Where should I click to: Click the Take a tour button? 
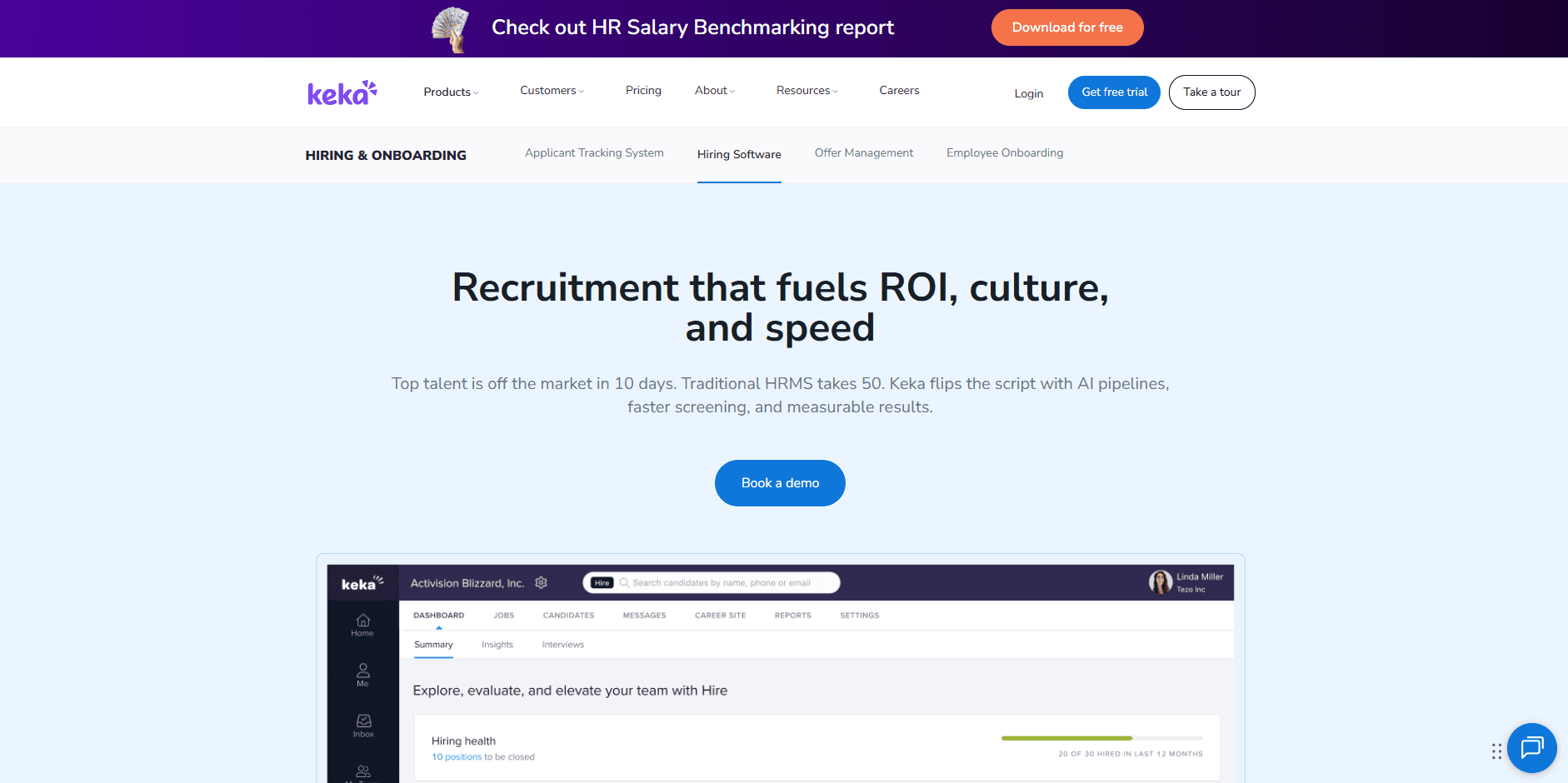click(1211, 92)
